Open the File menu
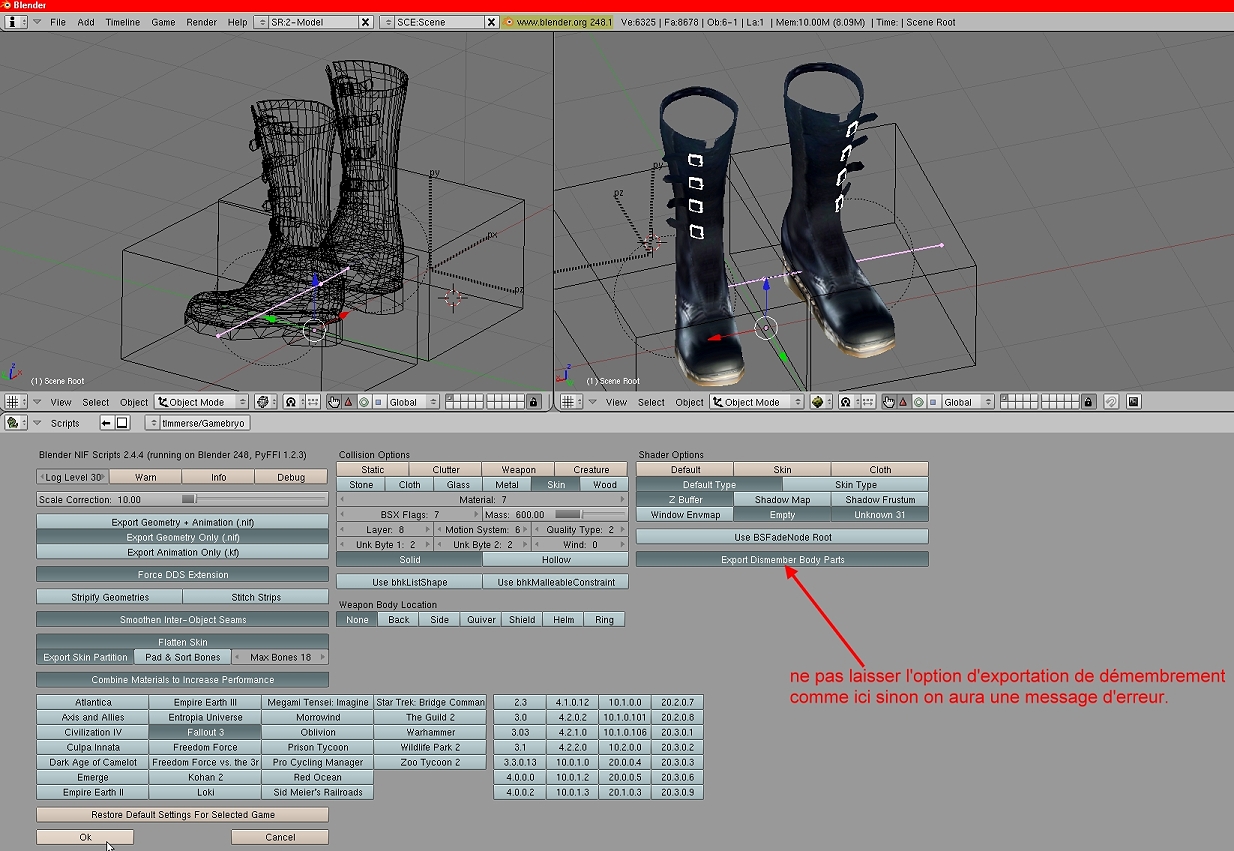Viewport: 1234px width, 851px height. (58, 22)
